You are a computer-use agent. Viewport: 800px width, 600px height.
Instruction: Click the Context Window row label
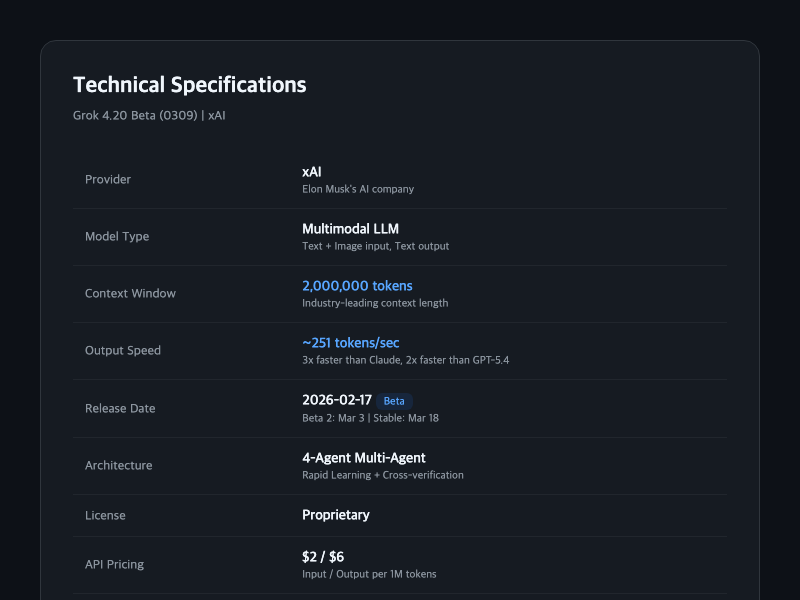(130, 294)
